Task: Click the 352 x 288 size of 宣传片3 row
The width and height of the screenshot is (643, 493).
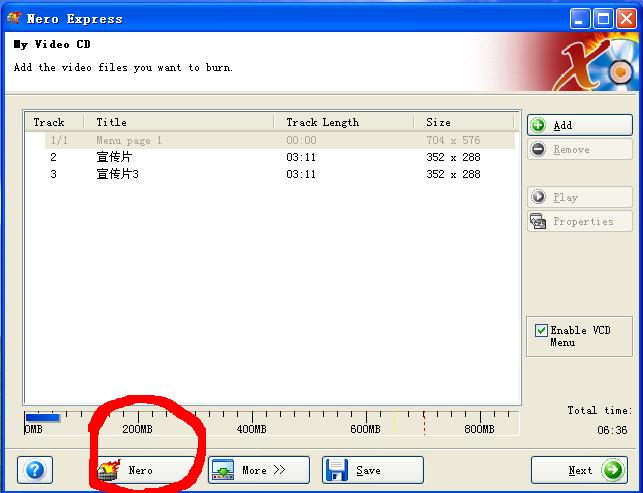Action: (x=453, y=174)
